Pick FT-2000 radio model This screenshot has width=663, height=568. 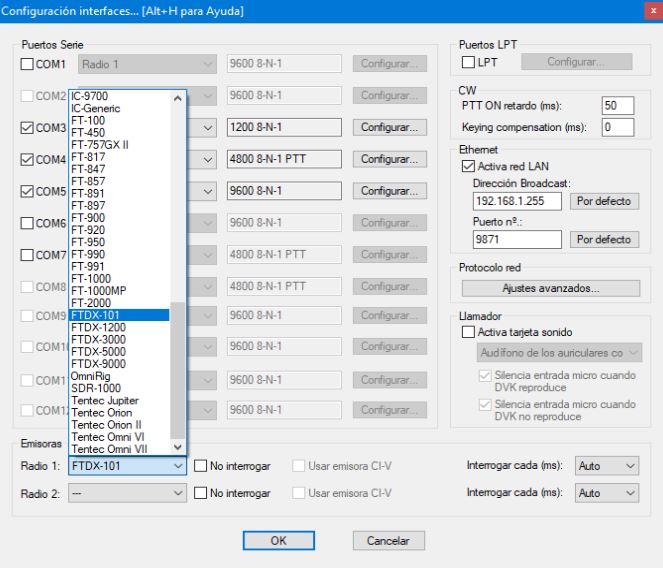click(x=120, y=303)
